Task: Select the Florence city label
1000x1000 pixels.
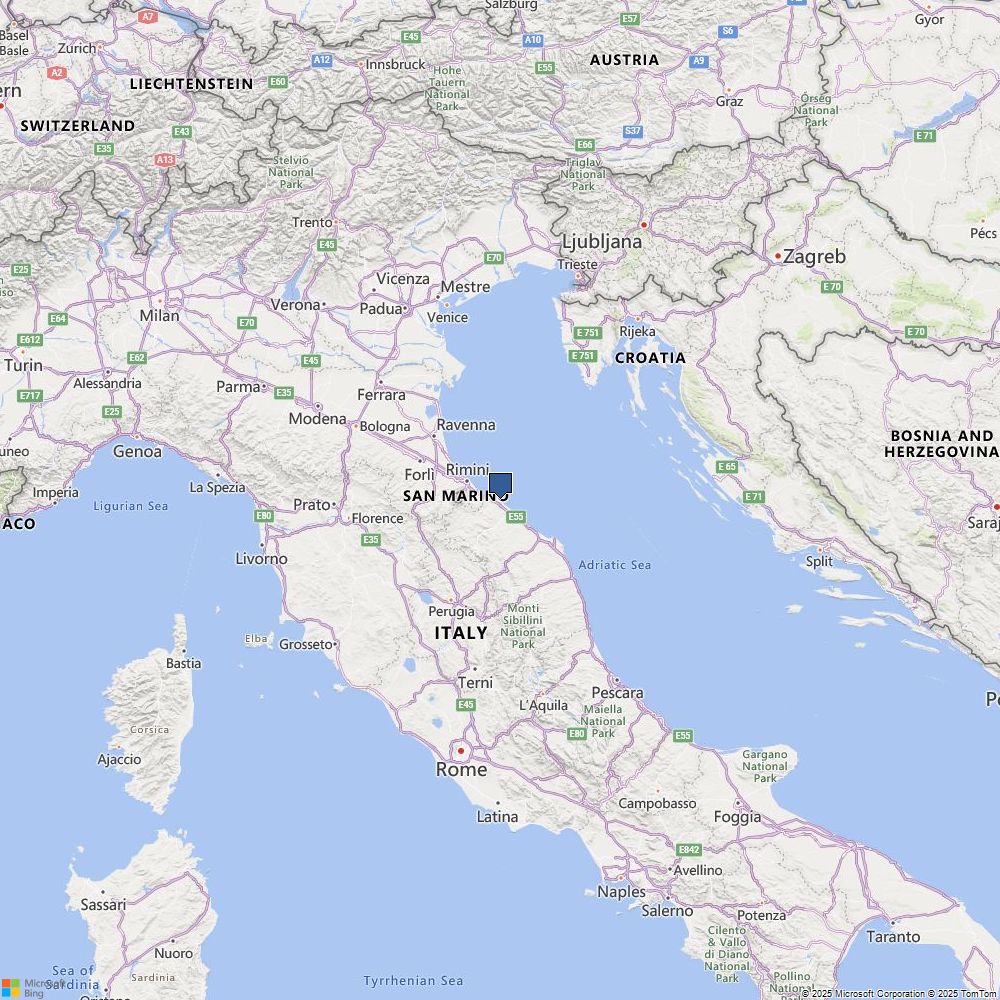Action: point(378,518)
